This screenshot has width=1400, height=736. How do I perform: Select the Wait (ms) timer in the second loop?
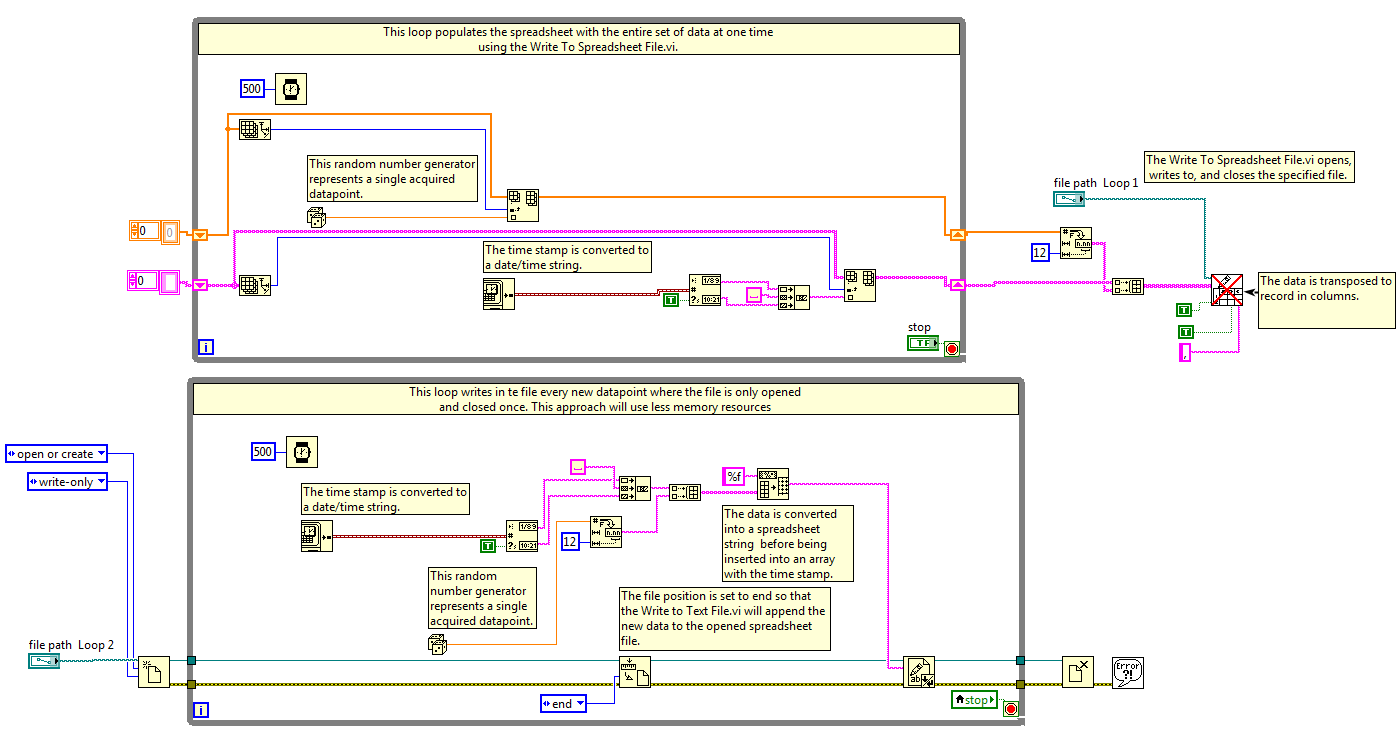(302, 452)
